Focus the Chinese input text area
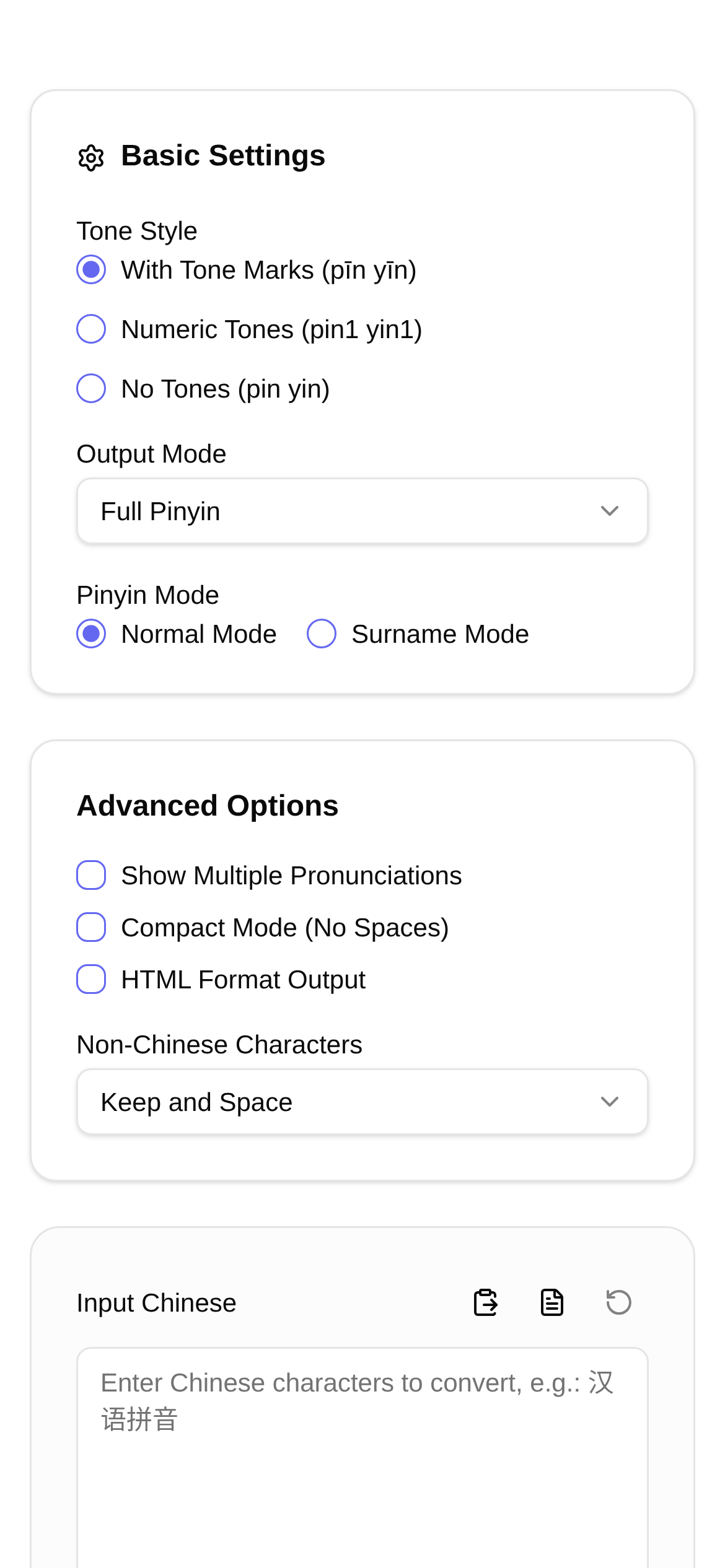 (x=362, y=1474)
